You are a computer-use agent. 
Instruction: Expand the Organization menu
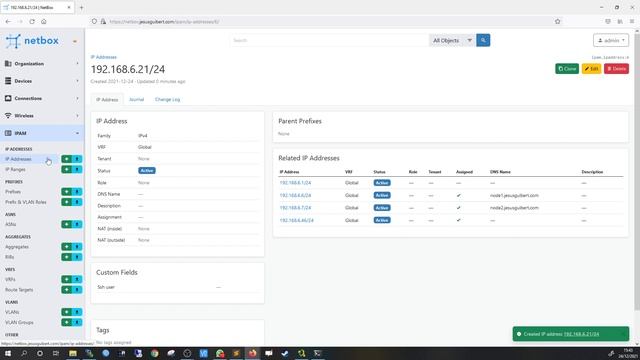[x=42, y=64]
